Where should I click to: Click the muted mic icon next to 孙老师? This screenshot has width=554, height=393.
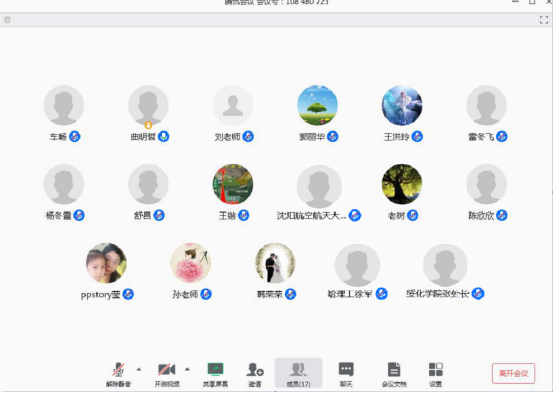pos(206,294)
